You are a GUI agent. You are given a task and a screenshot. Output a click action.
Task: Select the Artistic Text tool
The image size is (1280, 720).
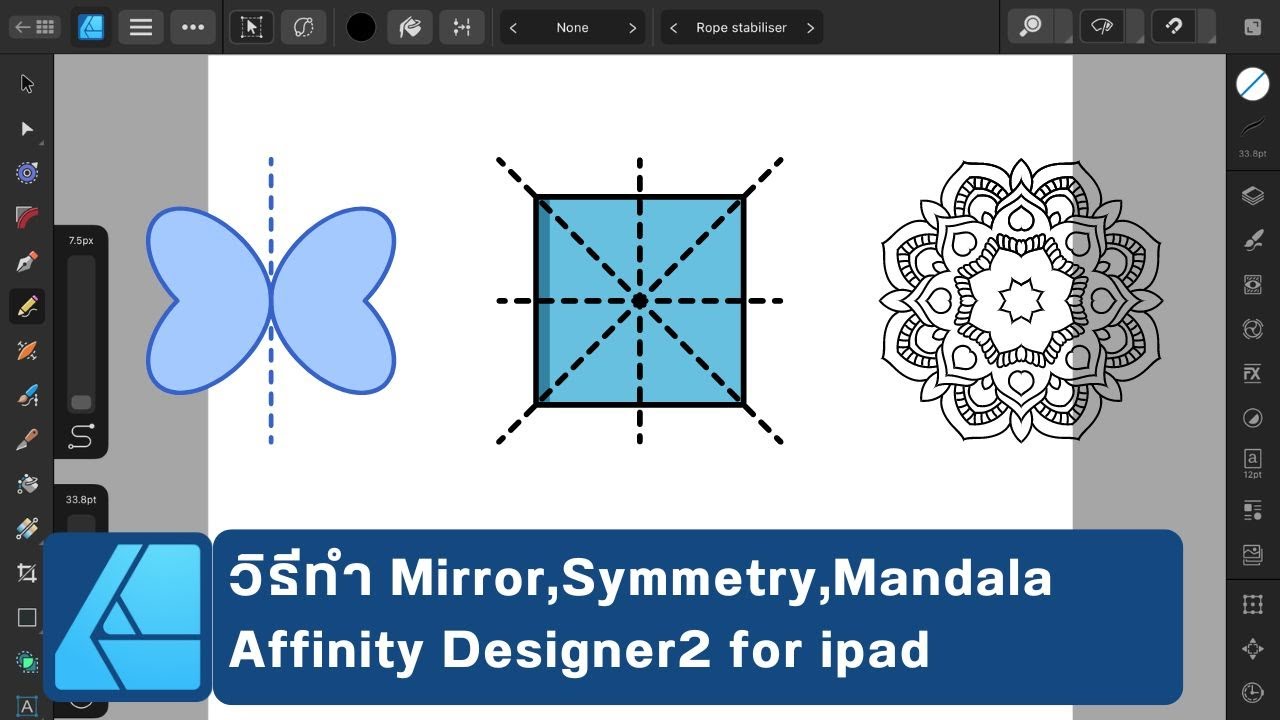click(27, 706)
